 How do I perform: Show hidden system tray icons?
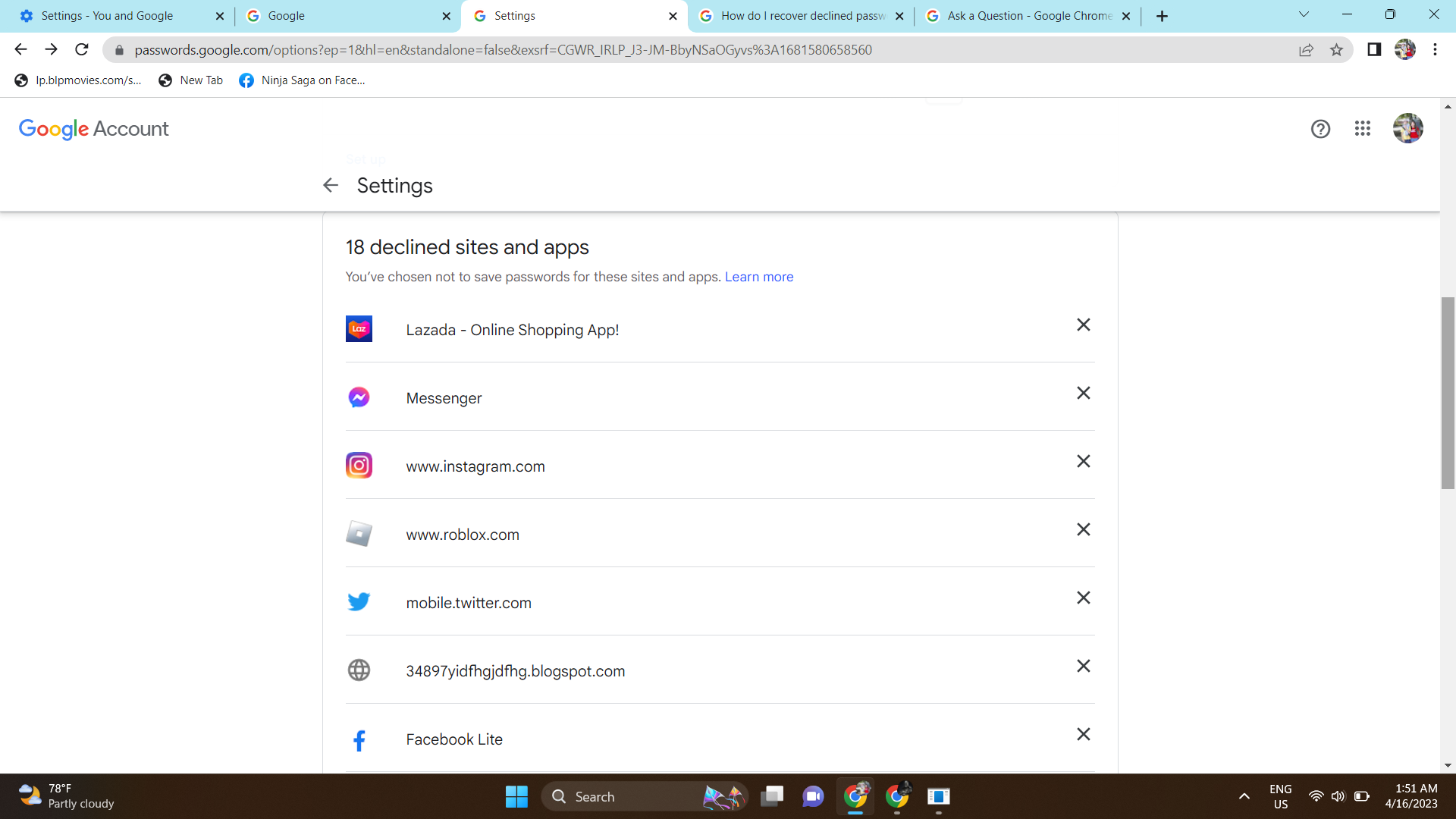tap(1244, 796)
